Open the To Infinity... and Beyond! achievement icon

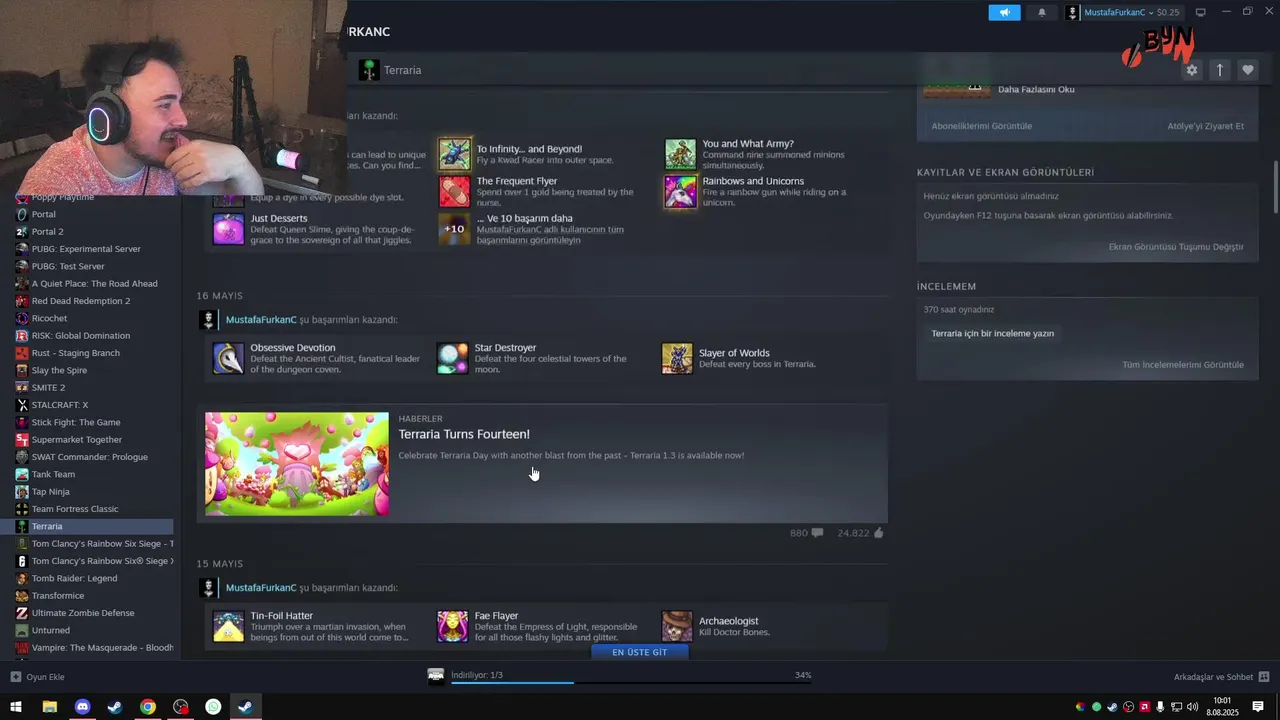pos(454,154)
